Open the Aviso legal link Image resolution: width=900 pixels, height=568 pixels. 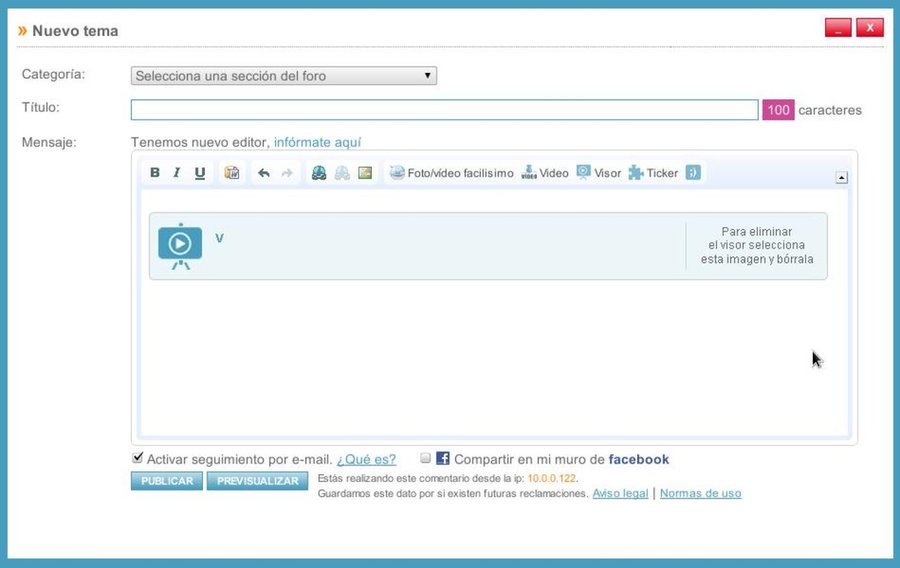pyautogui.click(x=620, y=493)
